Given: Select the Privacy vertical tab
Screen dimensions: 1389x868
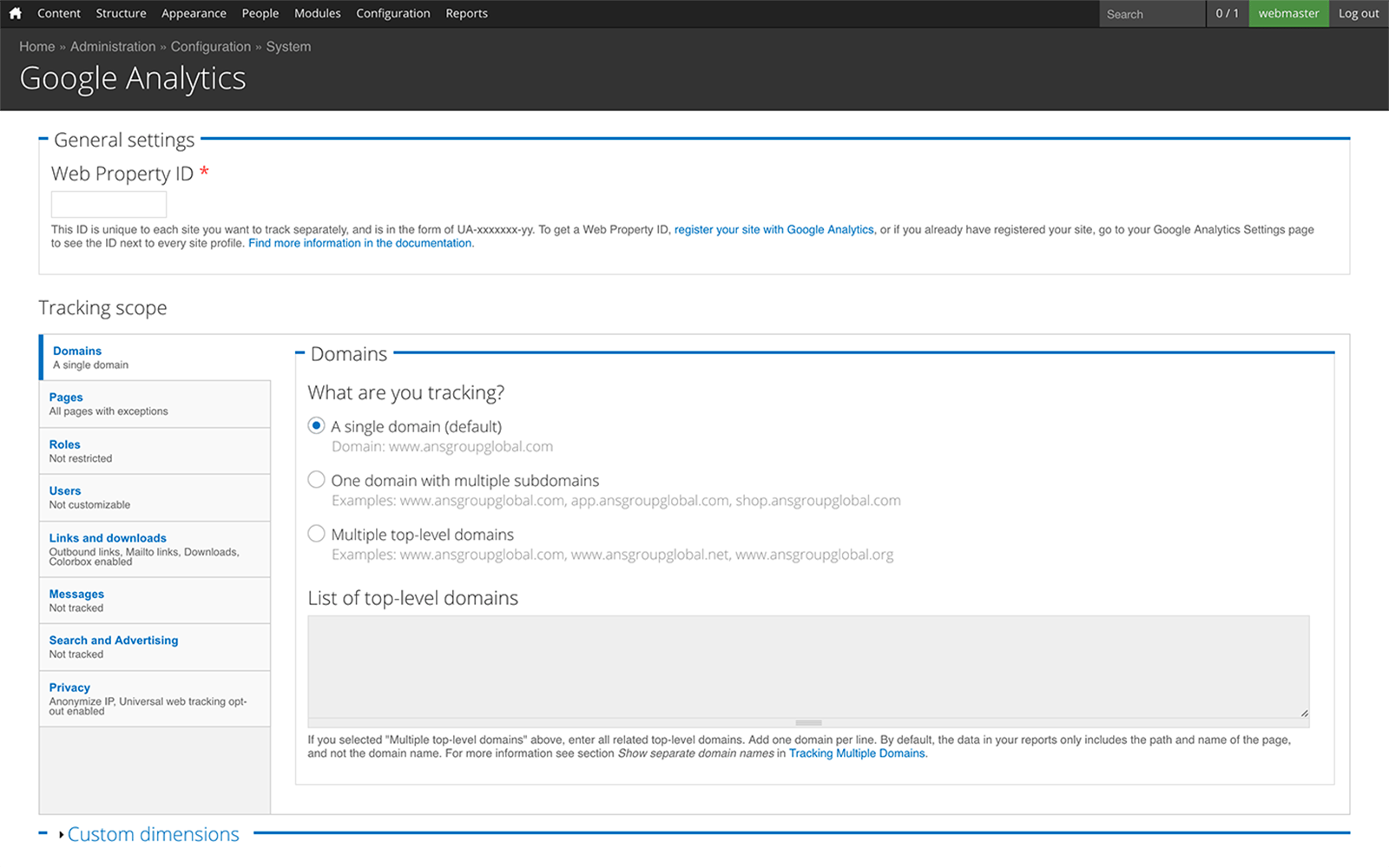Looking at the screenshot, I should (x=155, y=699).
